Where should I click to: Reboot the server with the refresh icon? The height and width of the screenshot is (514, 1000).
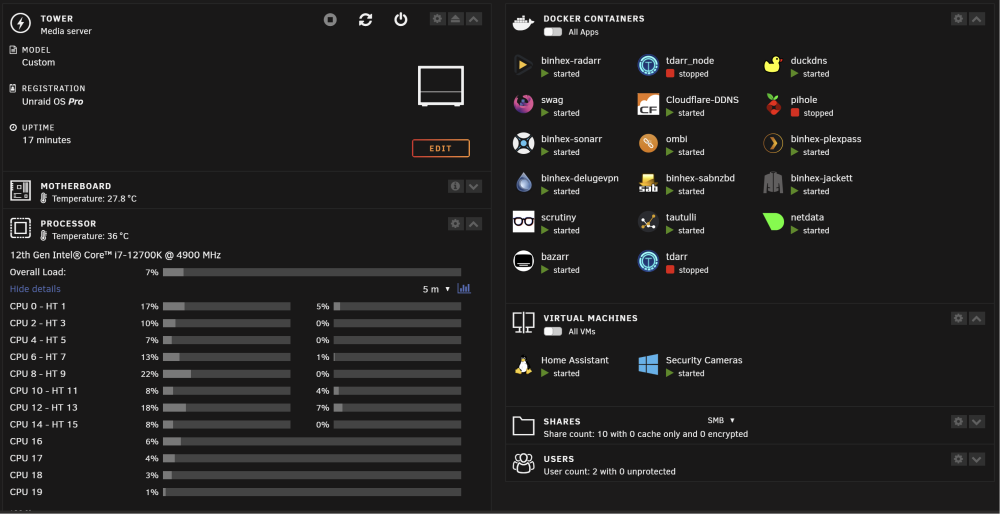[x=365, y=20]
